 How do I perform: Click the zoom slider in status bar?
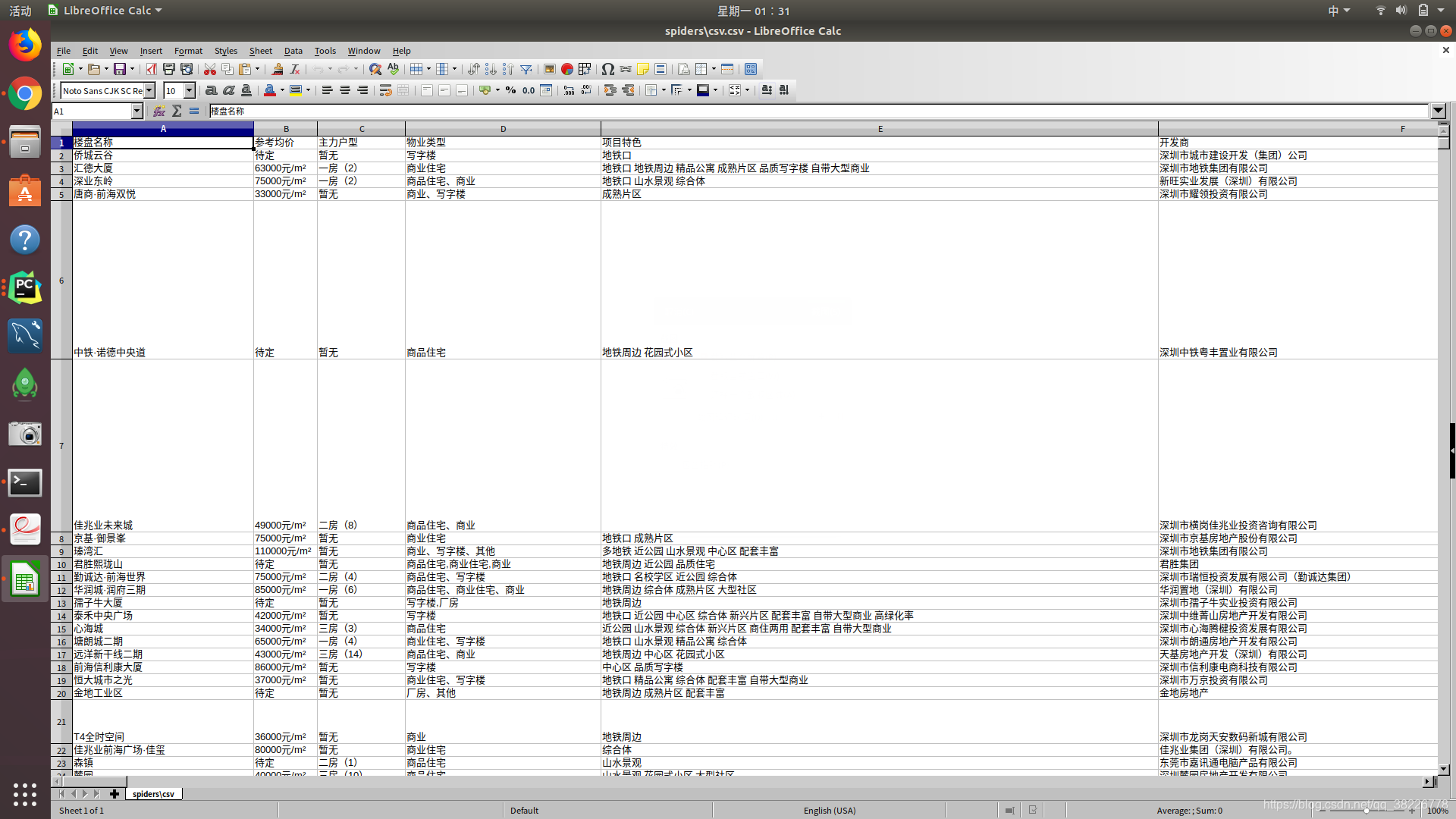click(x=1367, y=811)
